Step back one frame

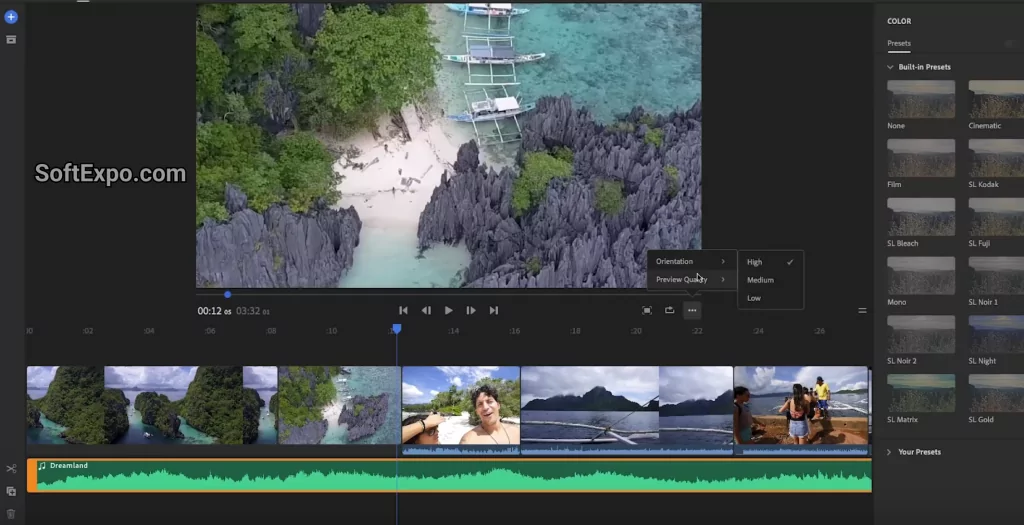426,311
